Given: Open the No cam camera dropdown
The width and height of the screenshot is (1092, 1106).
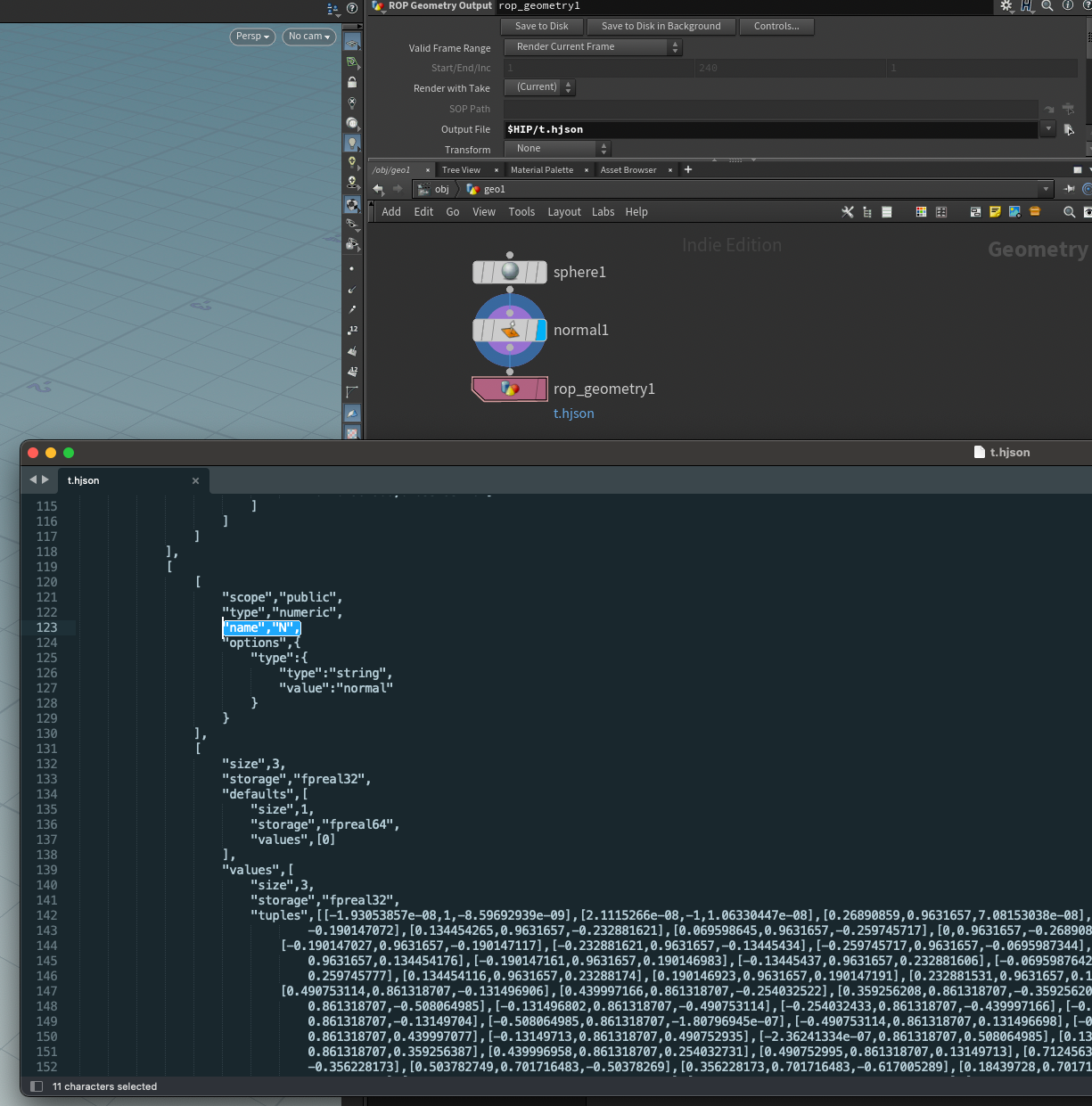Looking at the screenshot, I should coord(308,37).
